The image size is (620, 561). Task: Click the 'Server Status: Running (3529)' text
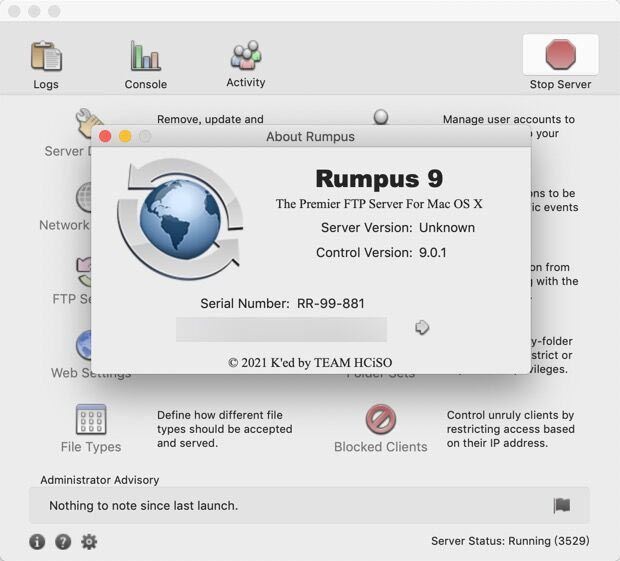coord(510,541)
